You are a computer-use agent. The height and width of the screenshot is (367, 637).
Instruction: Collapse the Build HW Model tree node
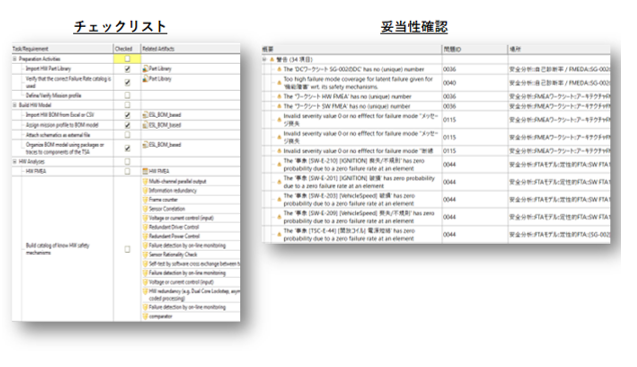point(15,105)
